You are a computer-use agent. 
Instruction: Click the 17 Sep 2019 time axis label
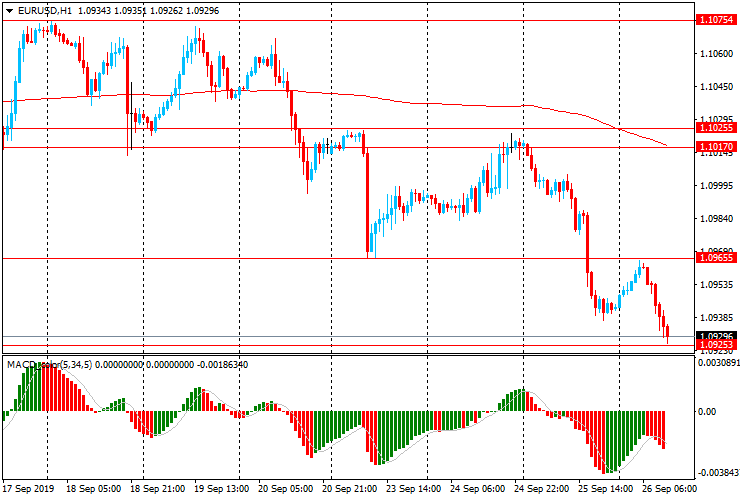click(28, 489)
